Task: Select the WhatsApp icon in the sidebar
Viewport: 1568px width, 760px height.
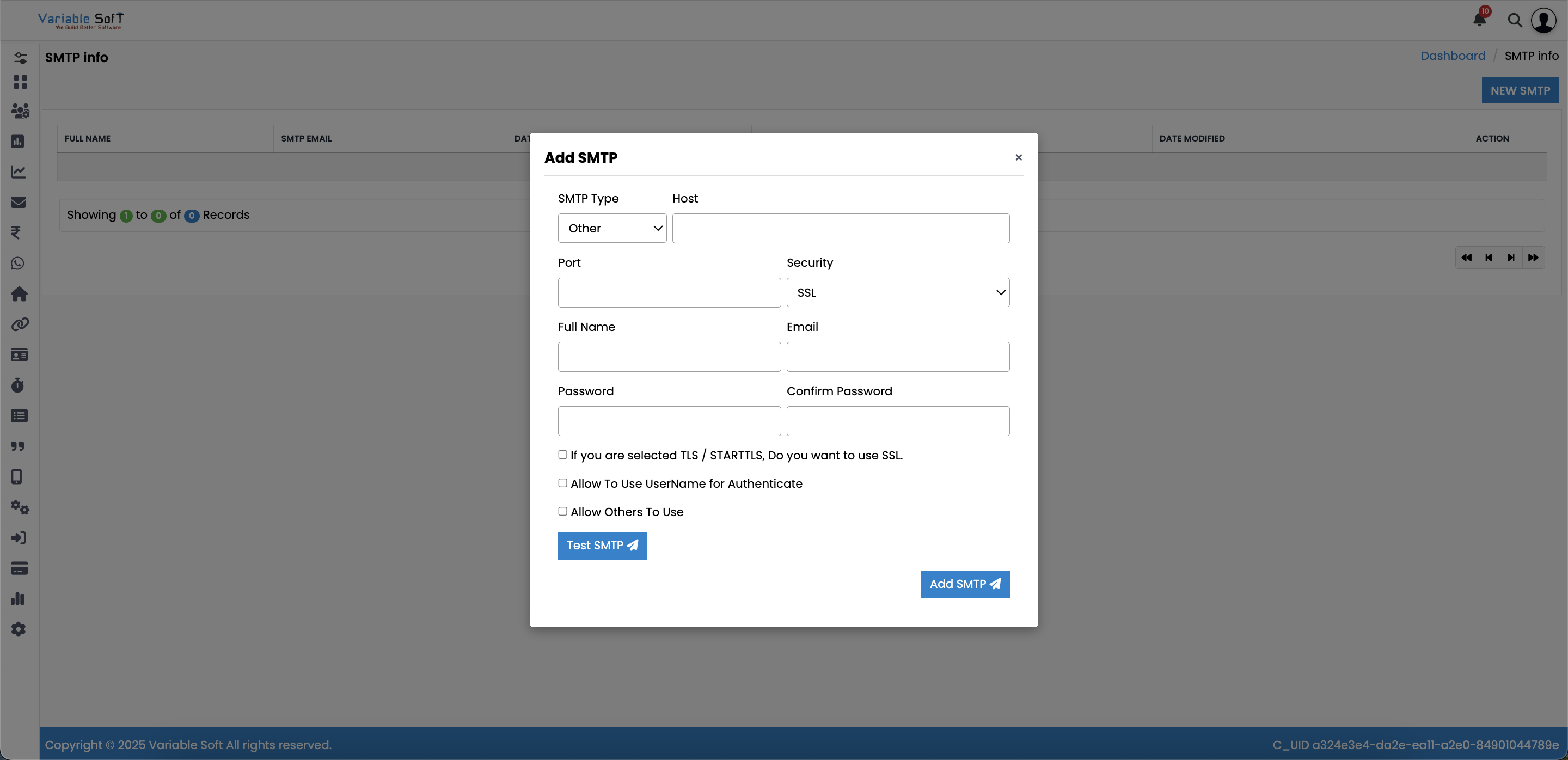Action: (x=17, y=263)
